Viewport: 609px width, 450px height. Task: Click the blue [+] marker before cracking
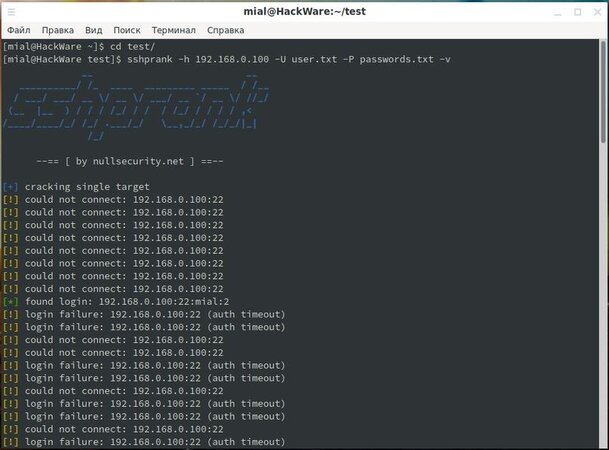(x=10, y=187)
